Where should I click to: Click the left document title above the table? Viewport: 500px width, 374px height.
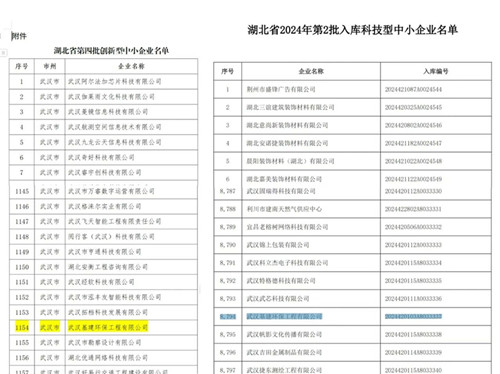(x=111, y=51)
